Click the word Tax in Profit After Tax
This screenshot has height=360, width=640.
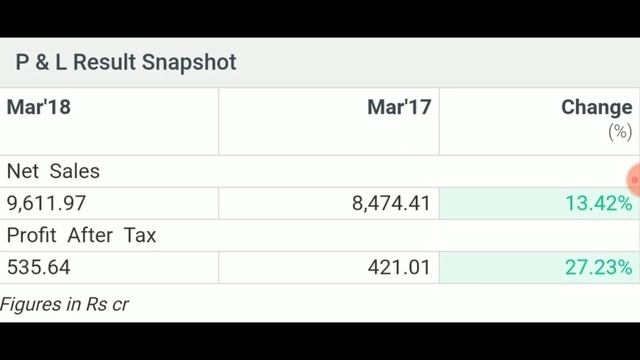tap(140, 235)
